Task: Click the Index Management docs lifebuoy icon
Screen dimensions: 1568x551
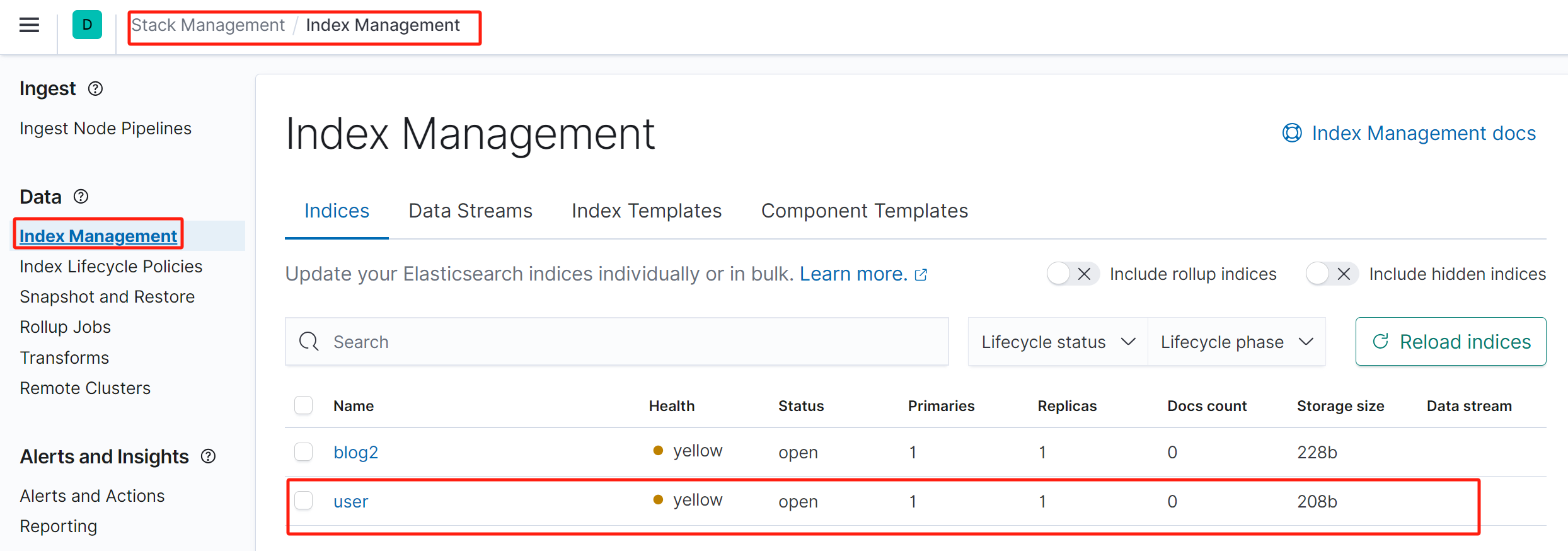Action: click(1292, 133)
